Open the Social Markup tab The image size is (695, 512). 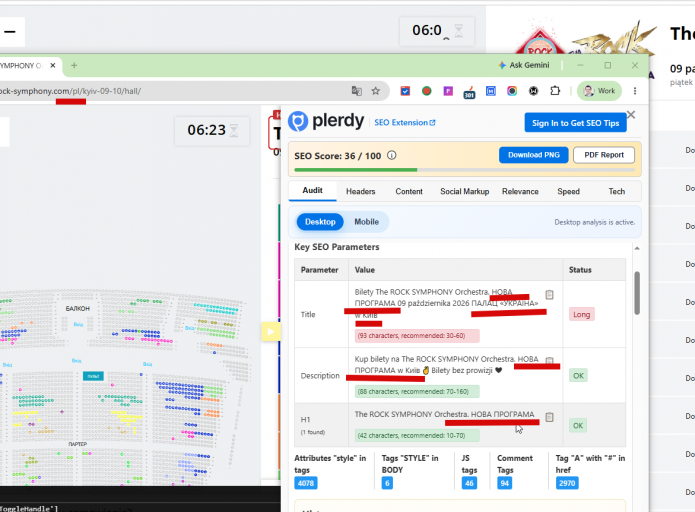[x=465, y=192]
